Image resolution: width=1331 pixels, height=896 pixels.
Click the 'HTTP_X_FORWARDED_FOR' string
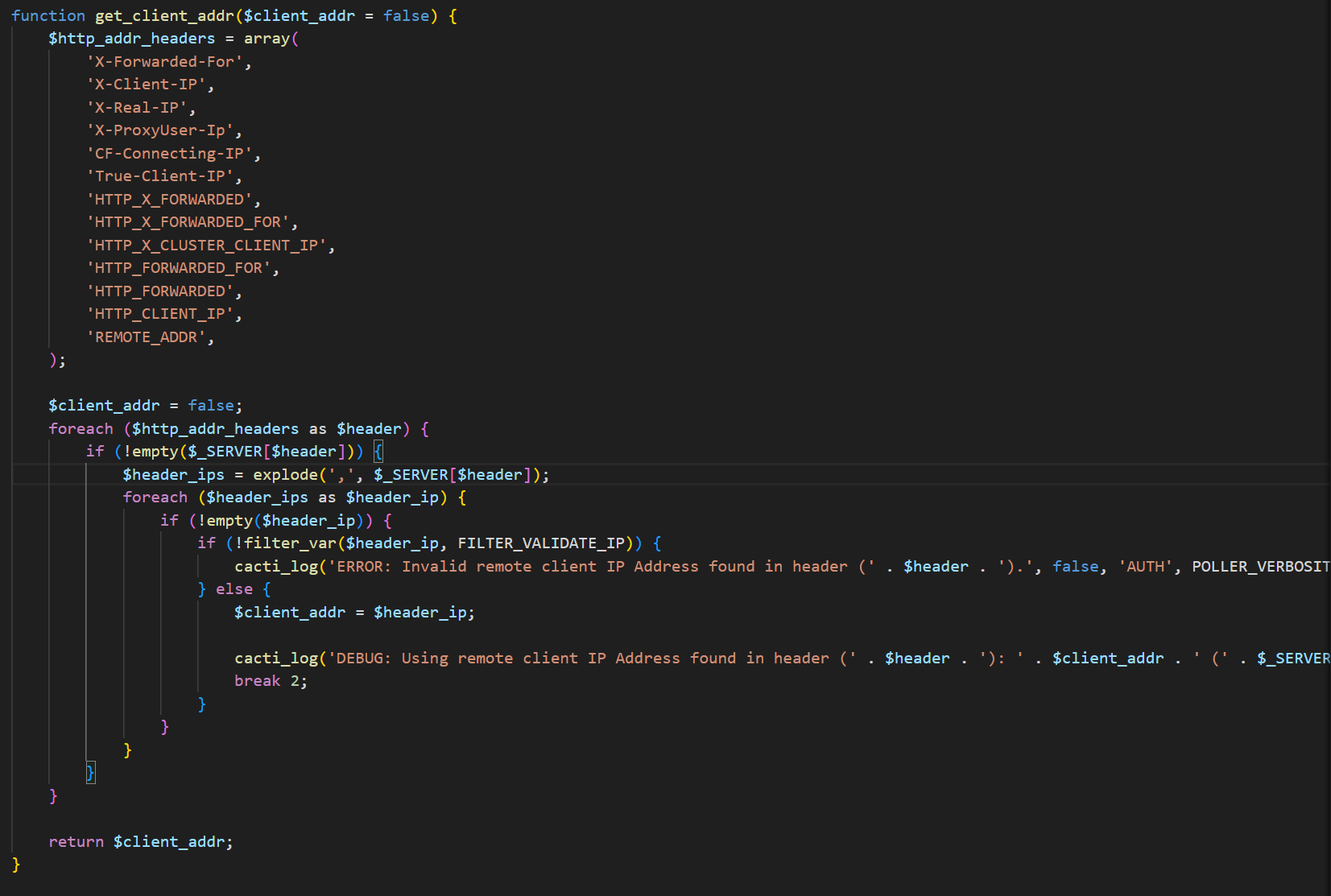tap(188, 222)
